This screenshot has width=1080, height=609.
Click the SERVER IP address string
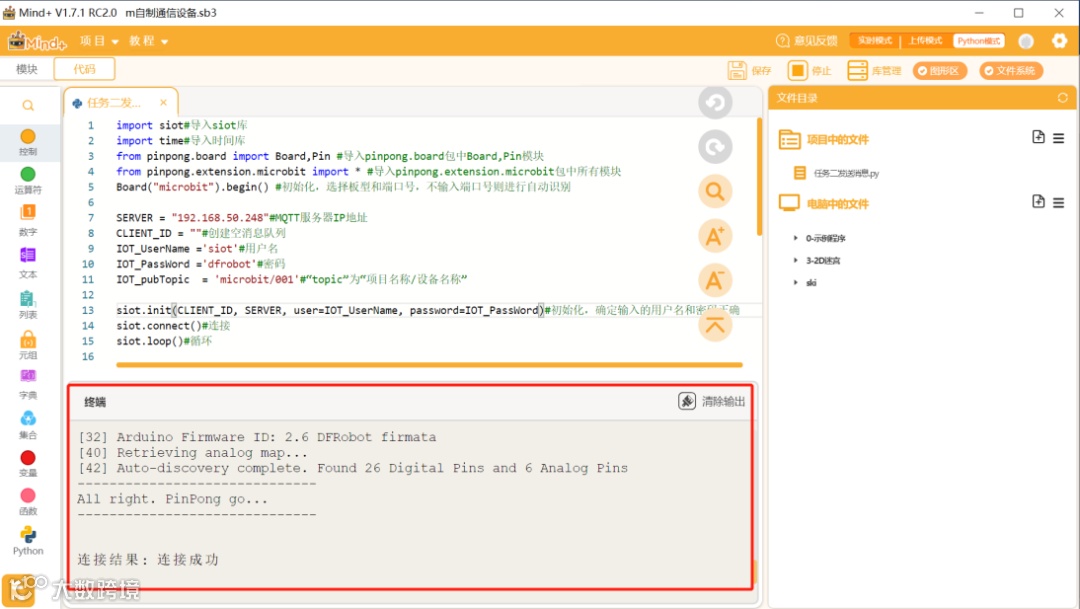coord(220,218)
